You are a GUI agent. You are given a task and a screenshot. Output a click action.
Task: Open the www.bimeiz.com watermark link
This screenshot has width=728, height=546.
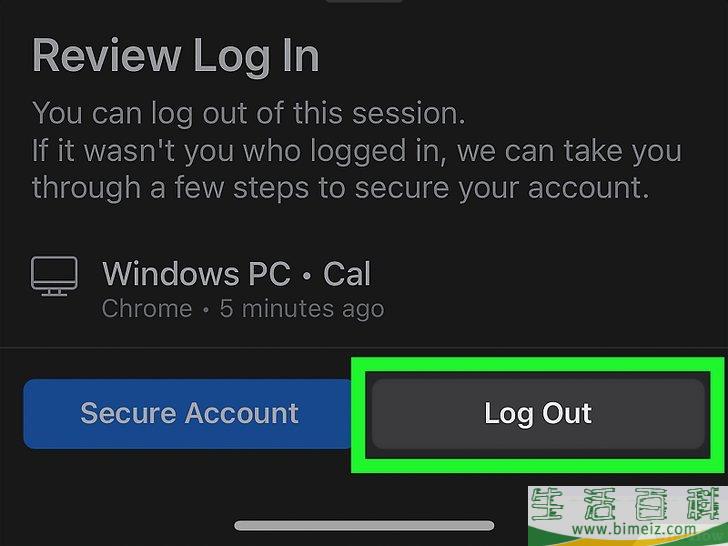coord(625,530)
